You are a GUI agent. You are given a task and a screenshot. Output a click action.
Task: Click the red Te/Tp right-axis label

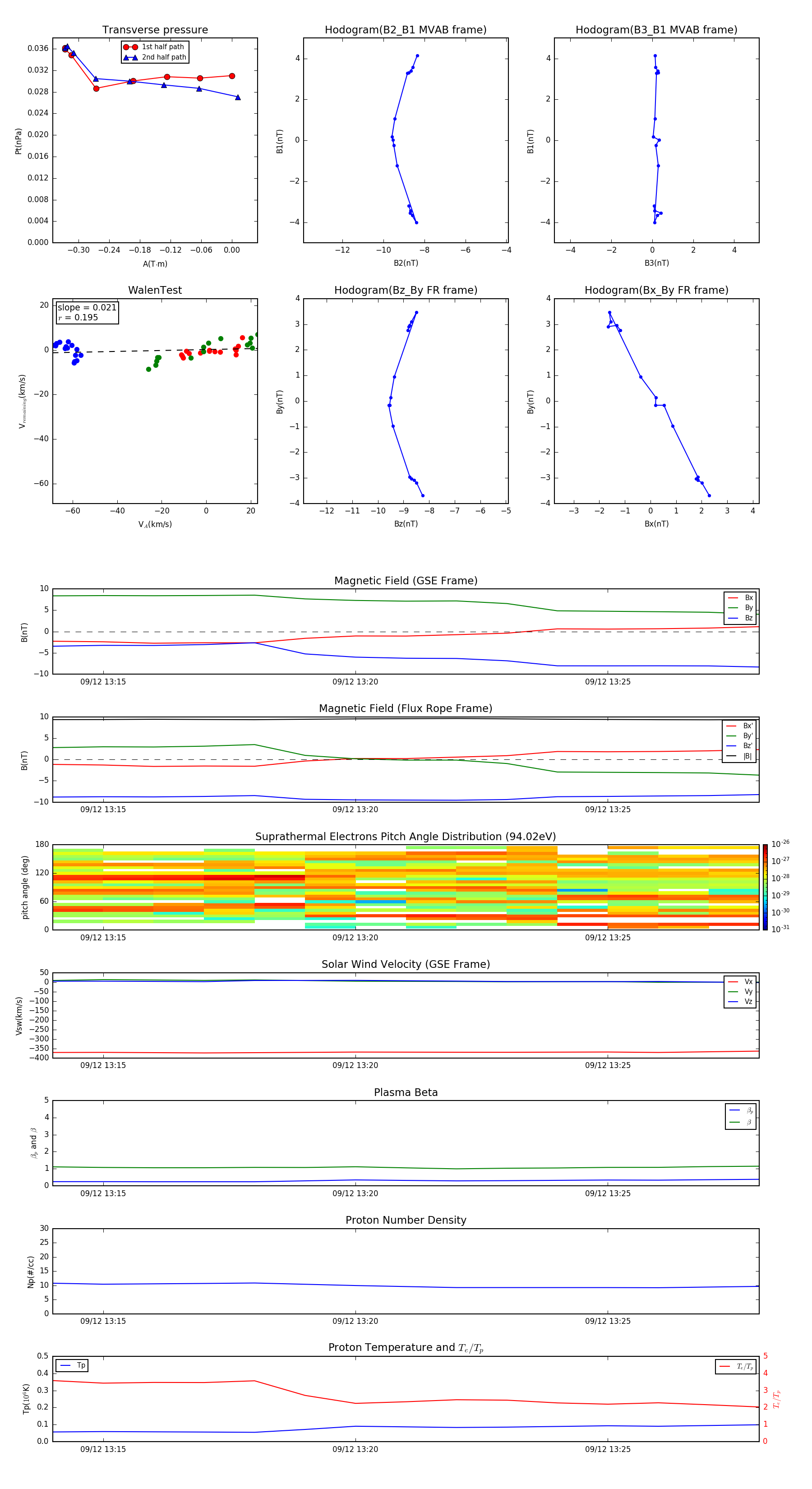[777, 1399]
